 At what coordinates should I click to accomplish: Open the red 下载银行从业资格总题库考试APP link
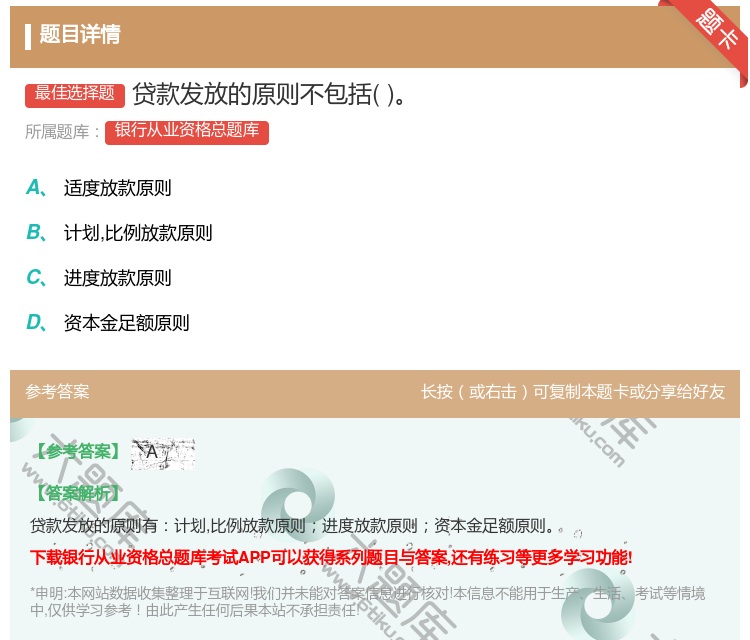(x=331, y=557)
